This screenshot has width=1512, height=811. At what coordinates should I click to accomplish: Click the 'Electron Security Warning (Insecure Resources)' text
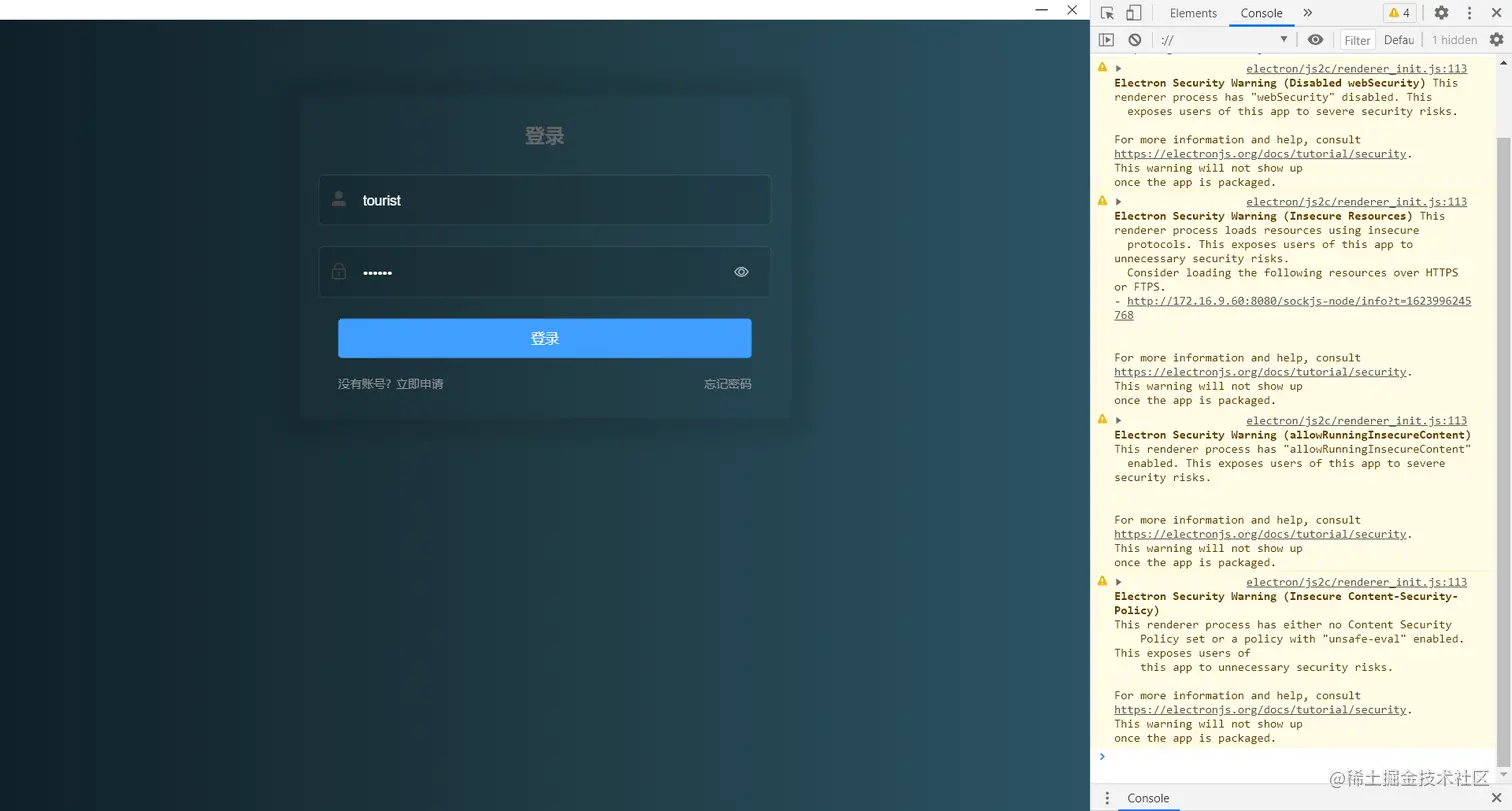pyautogui.click(x=1263, y=216)
